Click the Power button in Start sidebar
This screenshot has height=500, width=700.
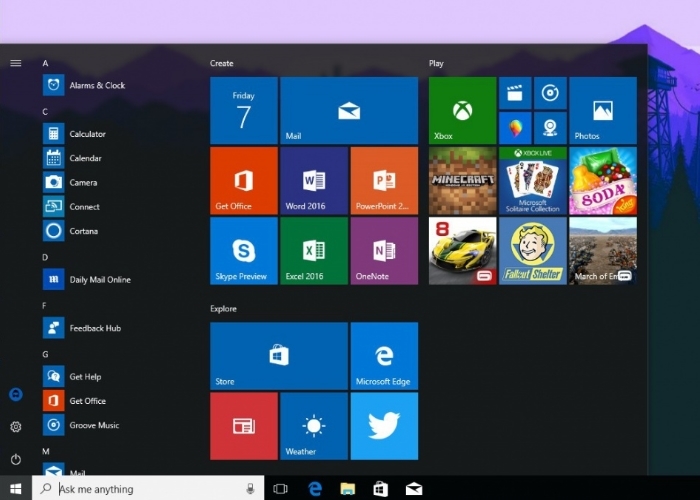16,459
